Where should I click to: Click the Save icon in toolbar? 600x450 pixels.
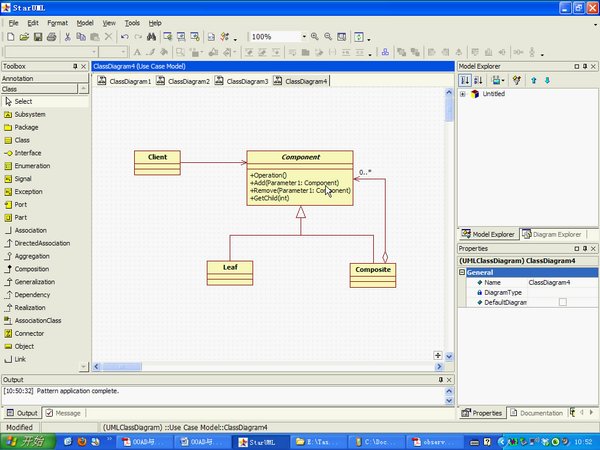coord(37,37)
